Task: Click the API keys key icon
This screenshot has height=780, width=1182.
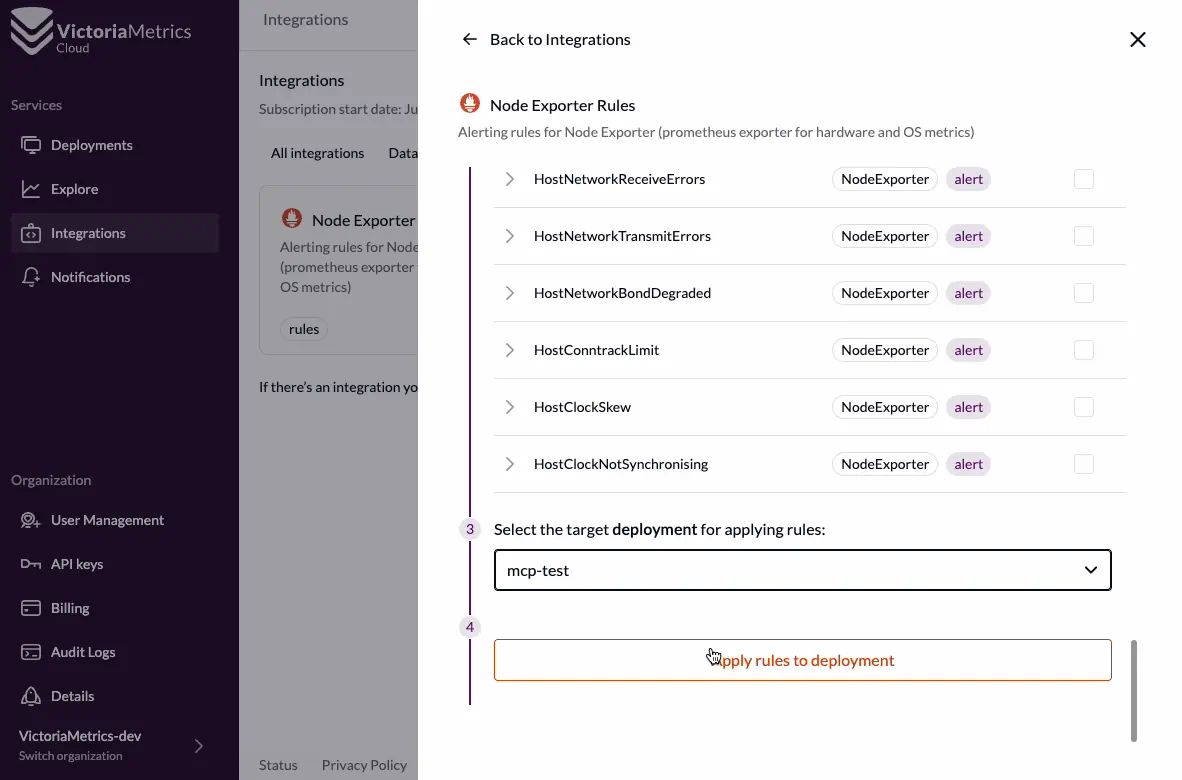Action: tap(31, 564)
